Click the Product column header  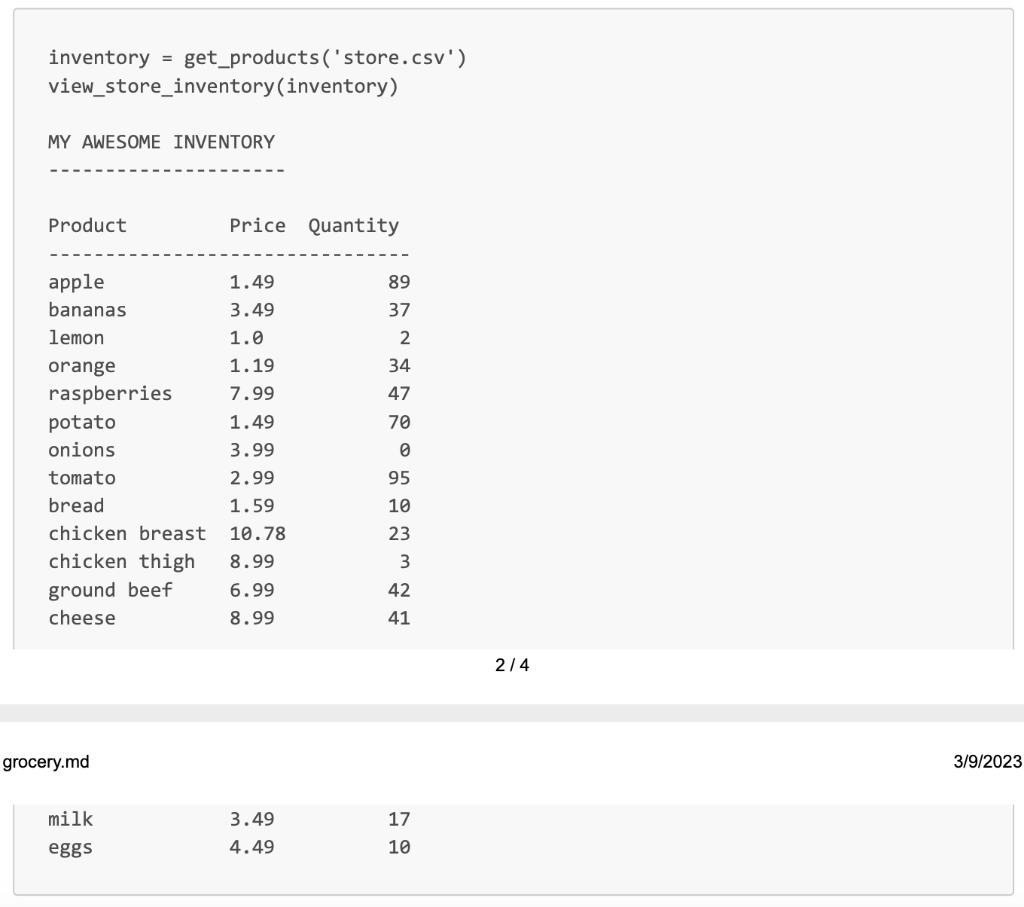point(88,226)
